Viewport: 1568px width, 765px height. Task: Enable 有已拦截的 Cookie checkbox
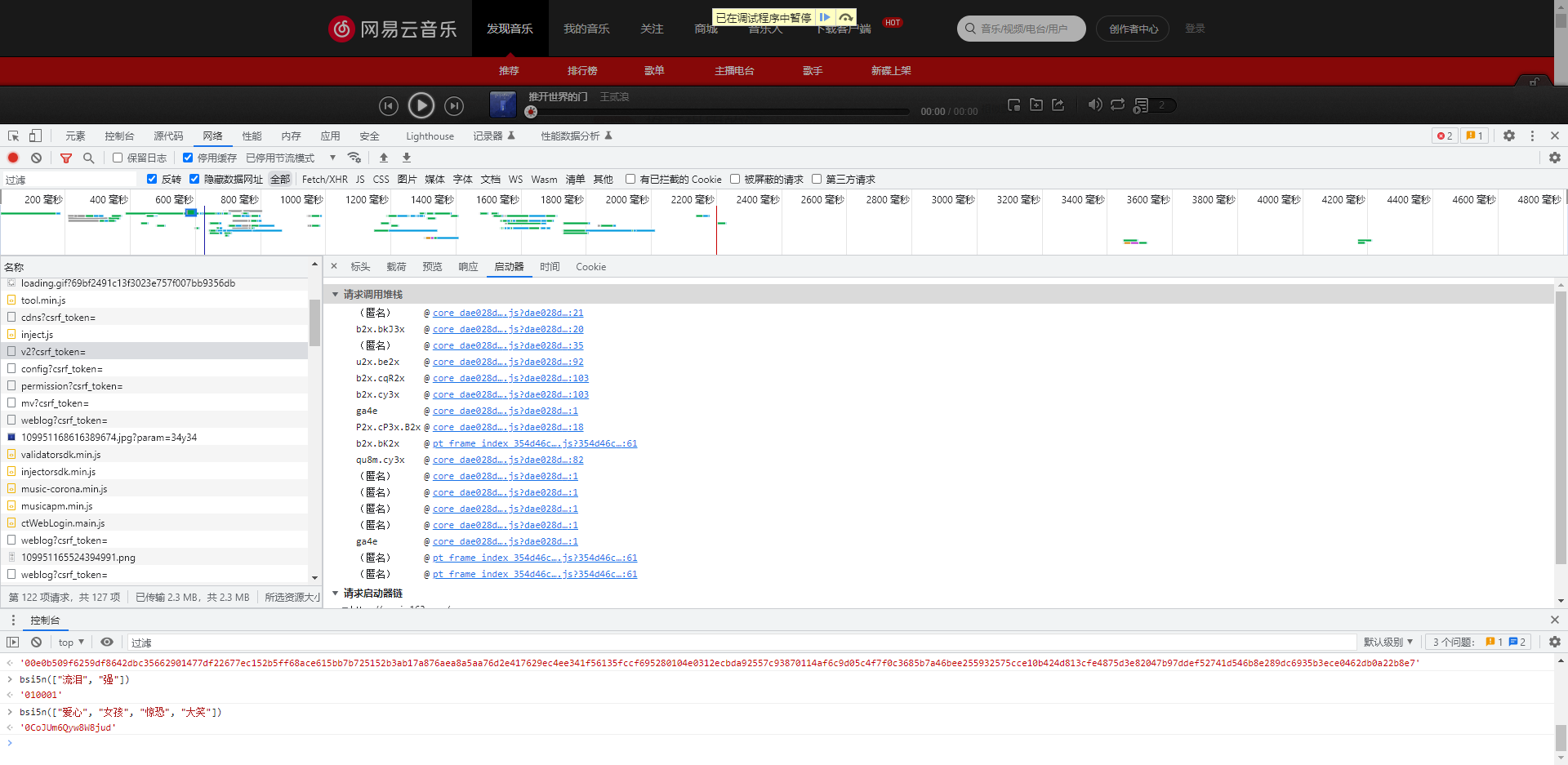point(630,179)
